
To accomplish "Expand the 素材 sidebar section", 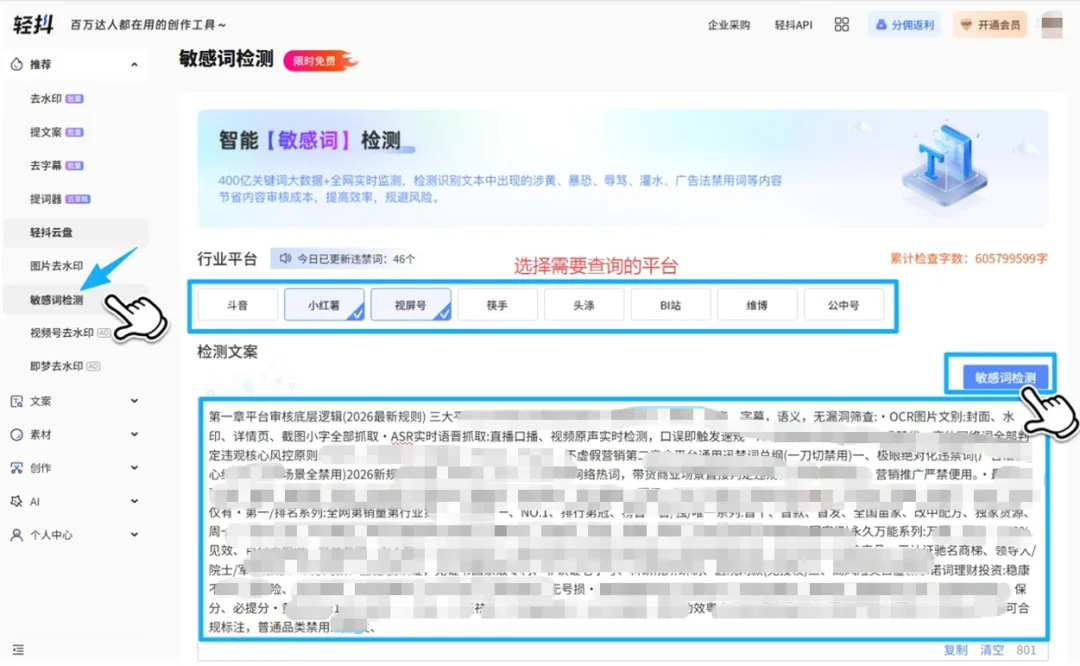I will click(134, 434).
